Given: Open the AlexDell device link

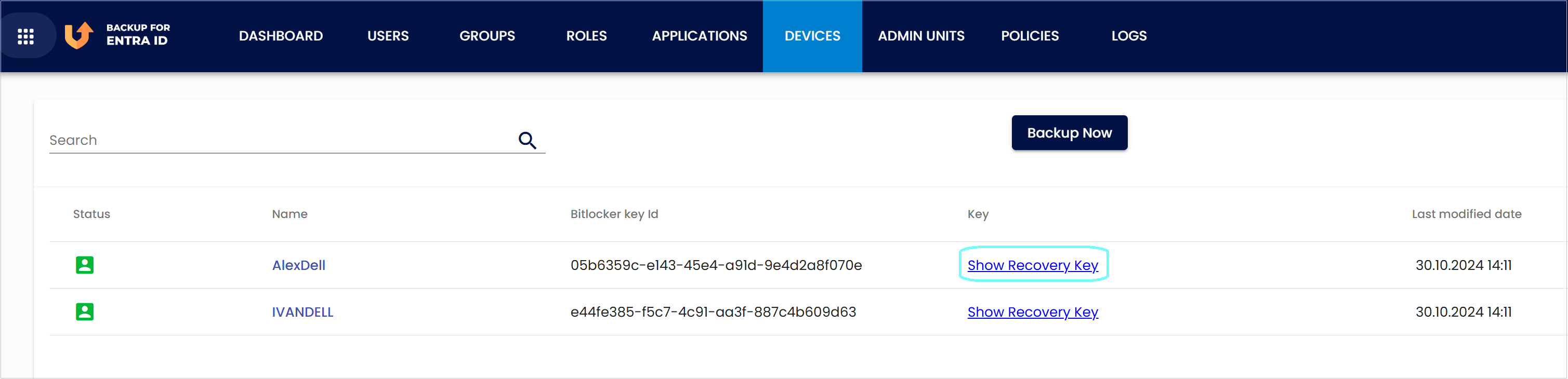Looking at the screenshot, I should tap(298, 265).
